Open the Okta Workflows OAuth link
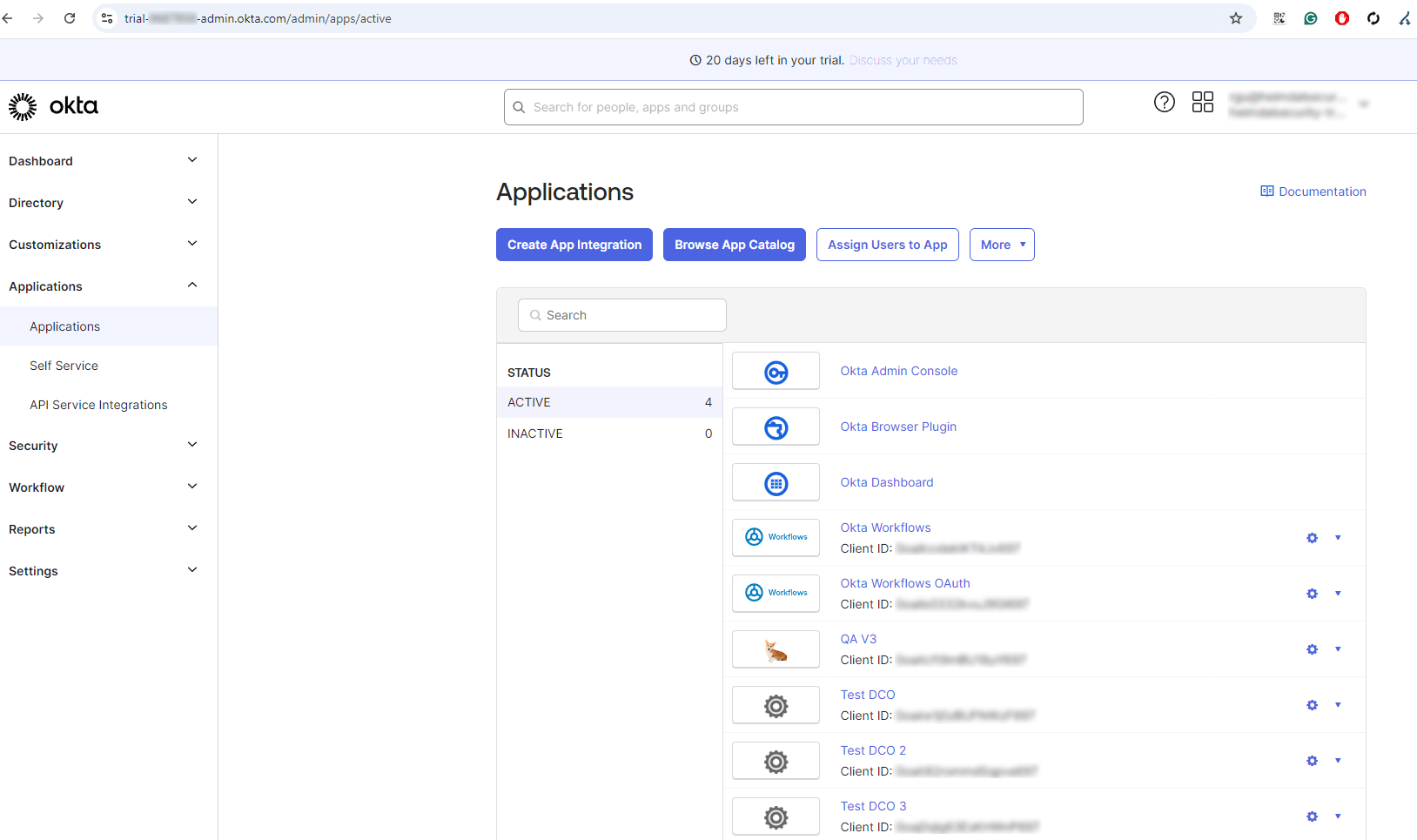Viewport: 1417px width, 840px height. 905,583
